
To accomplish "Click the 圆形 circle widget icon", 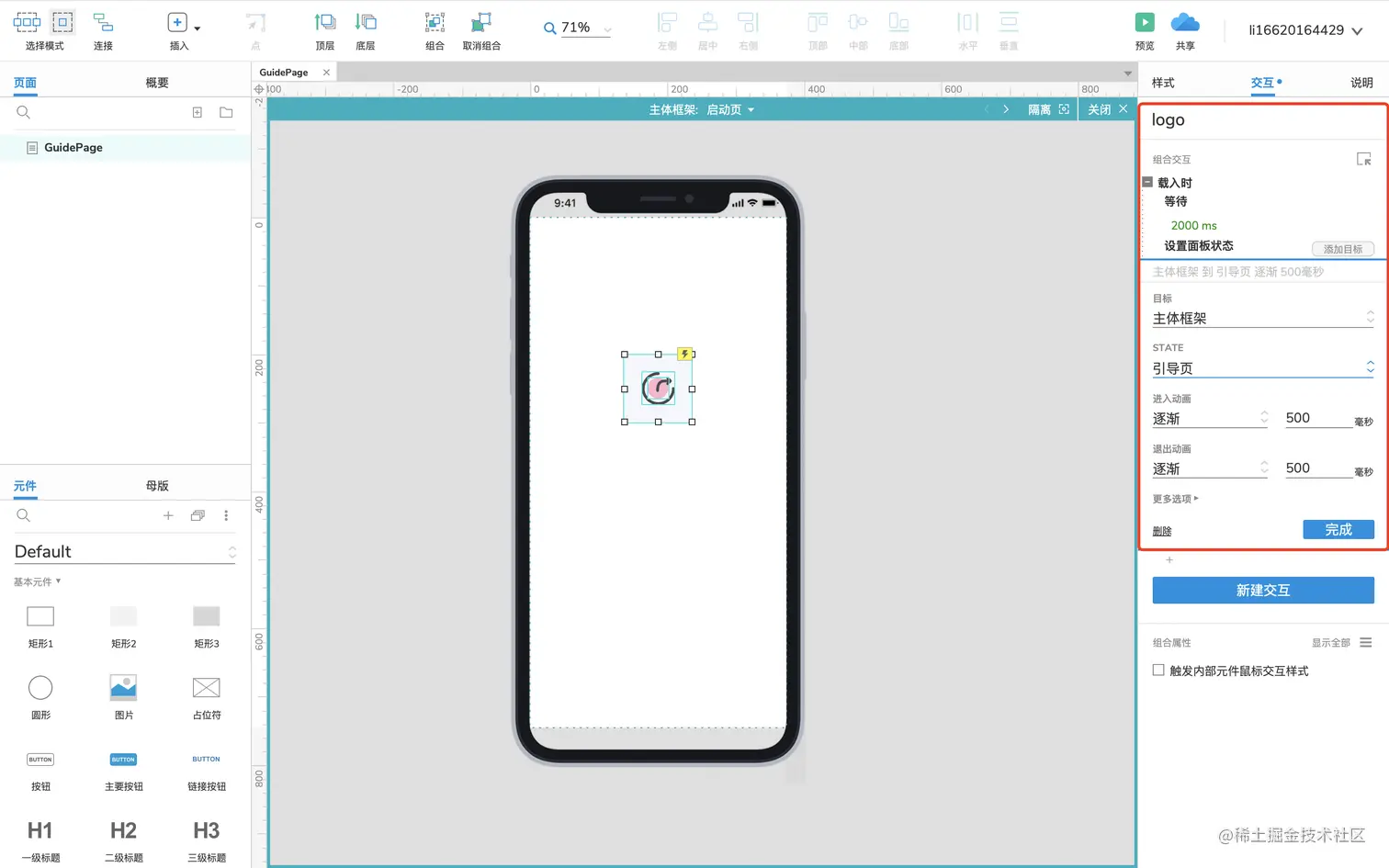I will (x=40, y=687).
